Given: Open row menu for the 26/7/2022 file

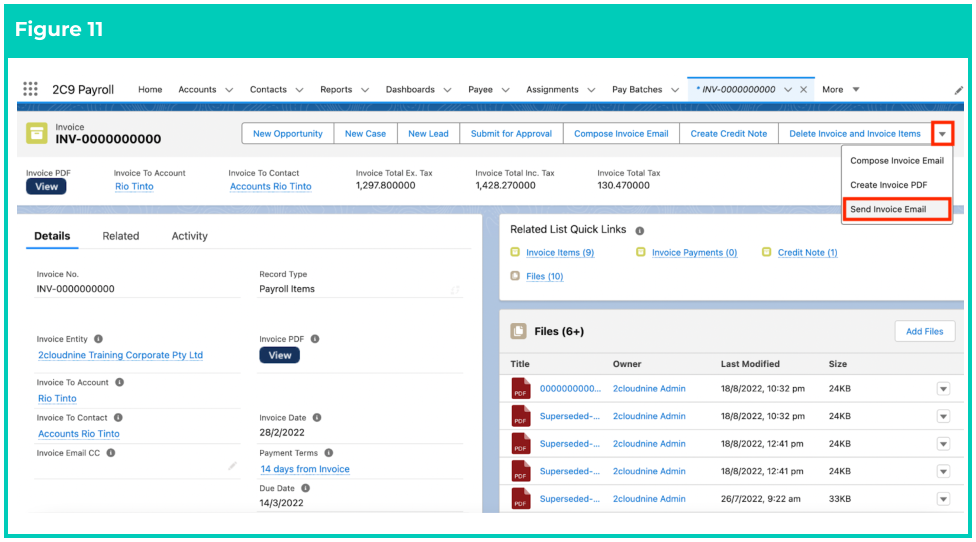Looking at the screenshot, I should point(944,499).
